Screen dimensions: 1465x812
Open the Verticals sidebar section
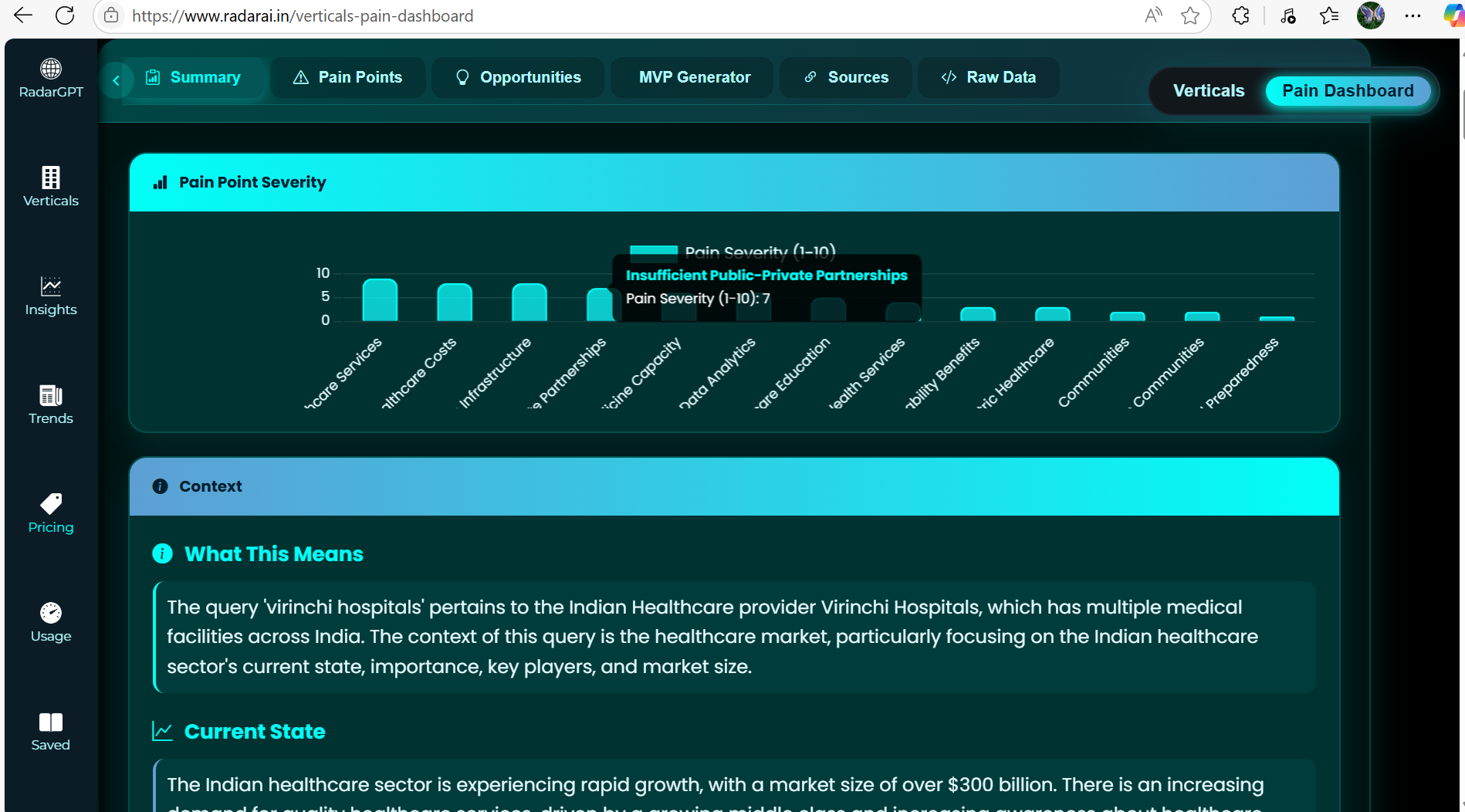[x=51, y=187]
